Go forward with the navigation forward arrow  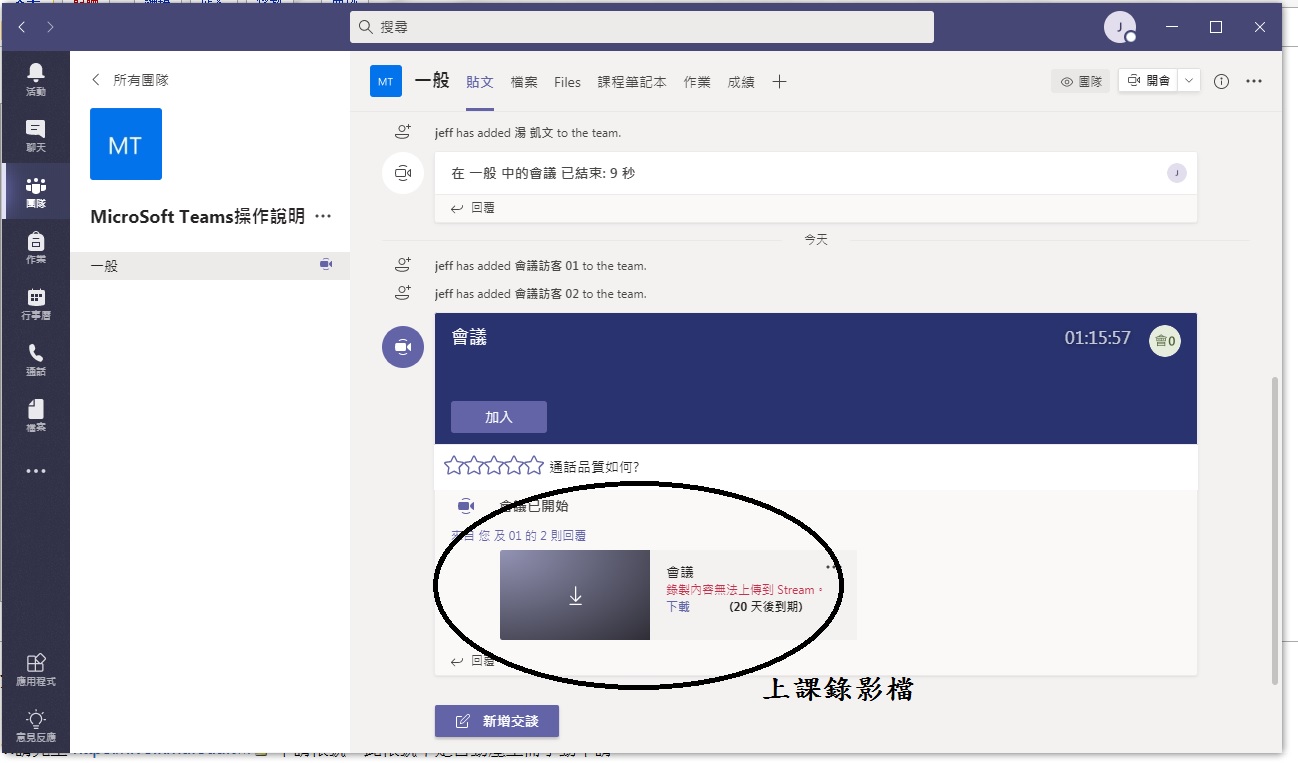coord(50,27)
